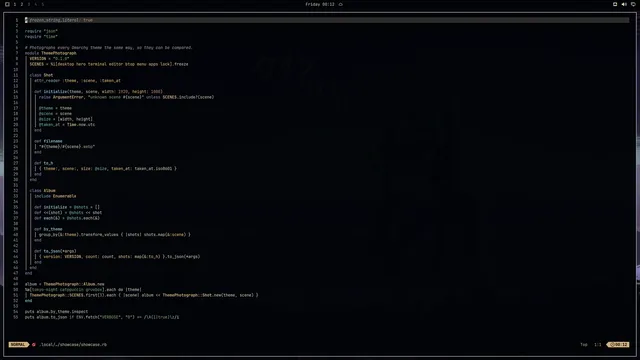Click the album = ThemePhotograph::Album.new line

pos(64,284)
